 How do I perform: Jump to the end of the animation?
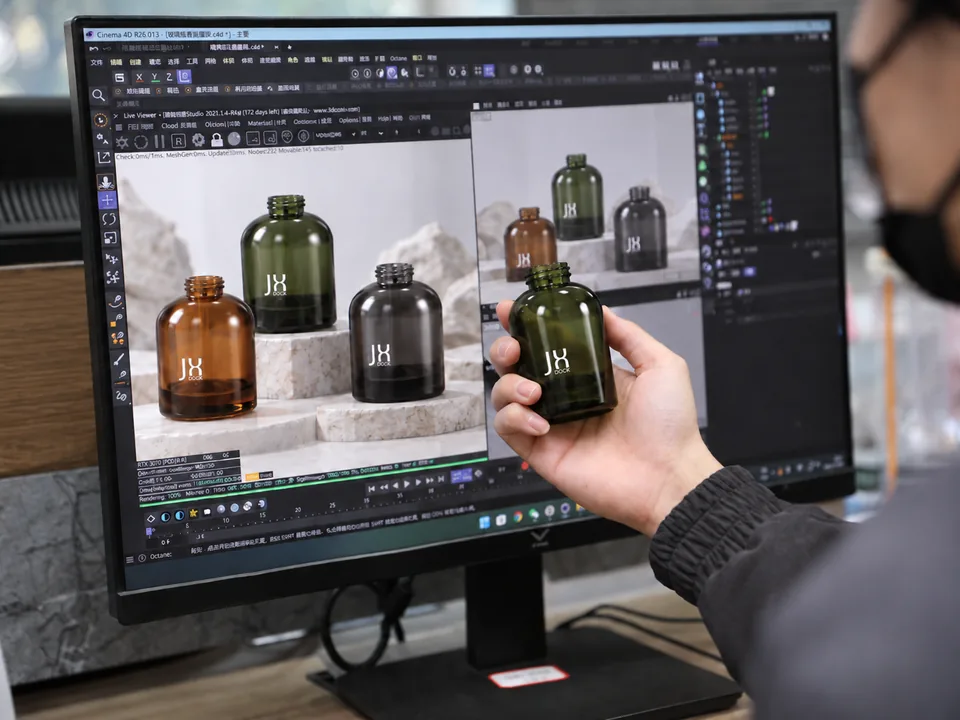click(x=441, y=479)
